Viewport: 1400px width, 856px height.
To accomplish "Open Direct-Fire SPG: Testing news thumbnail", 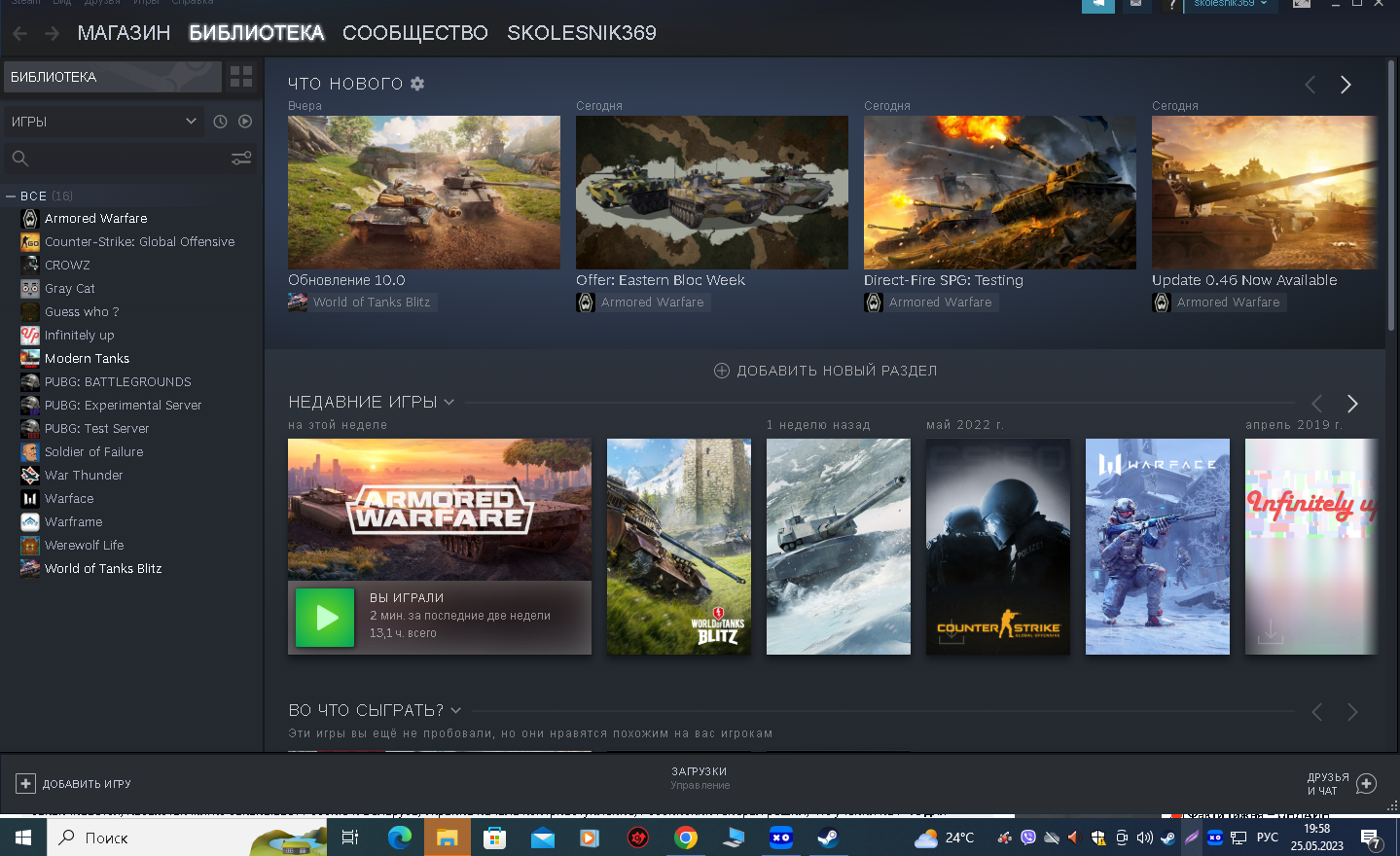I will coord(1000,193).
